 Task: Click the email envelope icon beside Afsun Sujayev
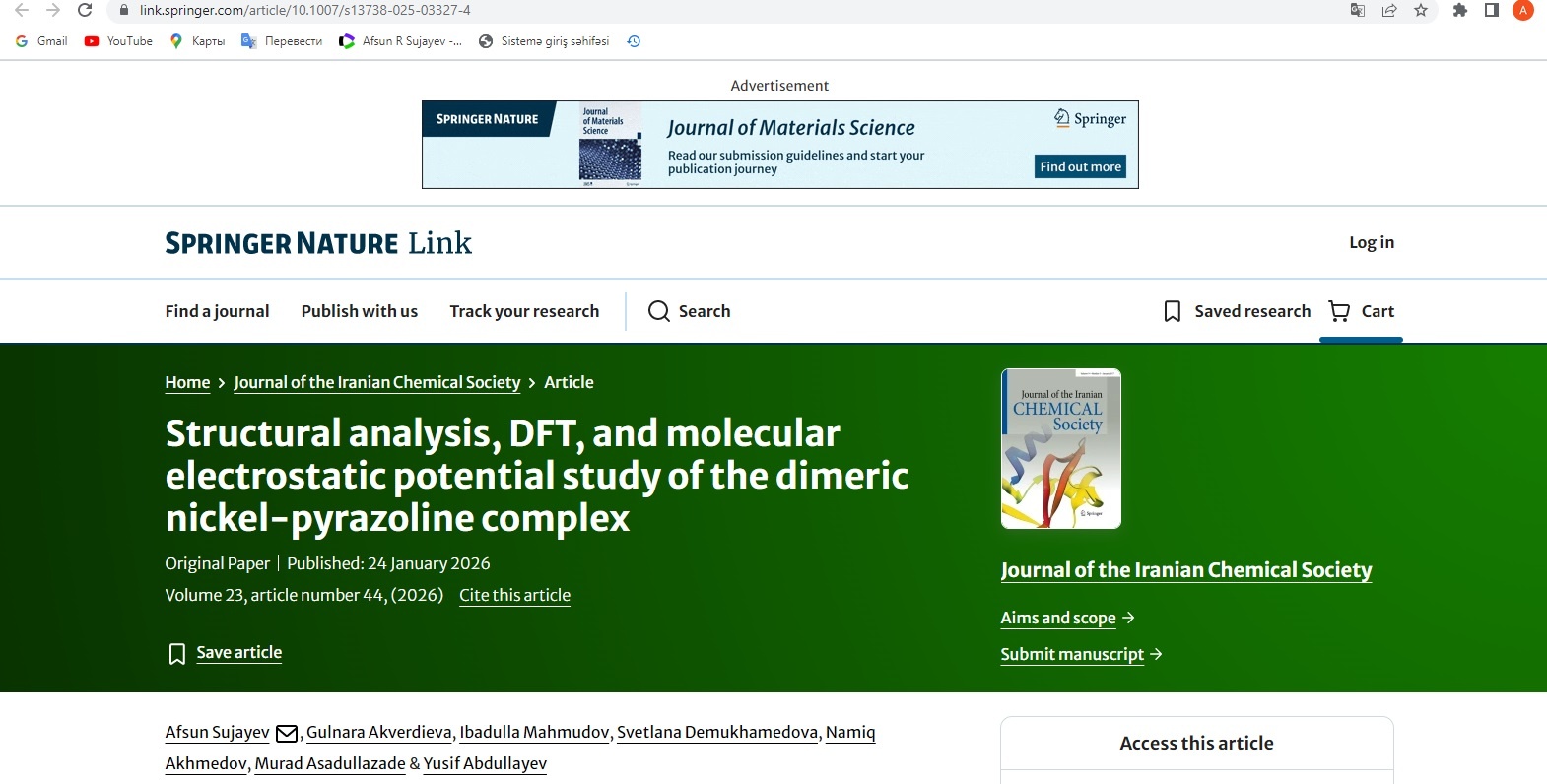click(286, 733)
